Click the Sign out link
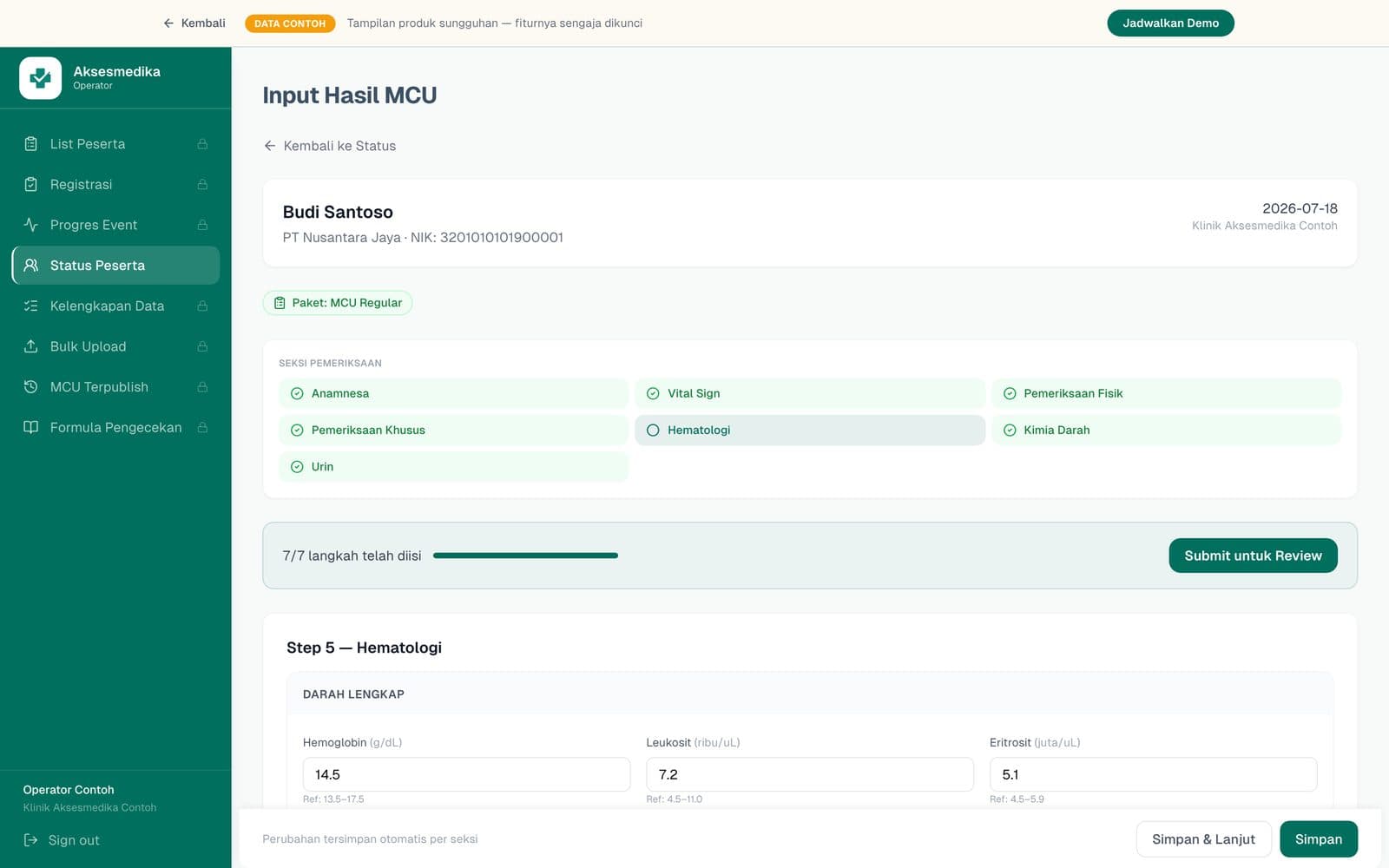 [x=62, y=840]
